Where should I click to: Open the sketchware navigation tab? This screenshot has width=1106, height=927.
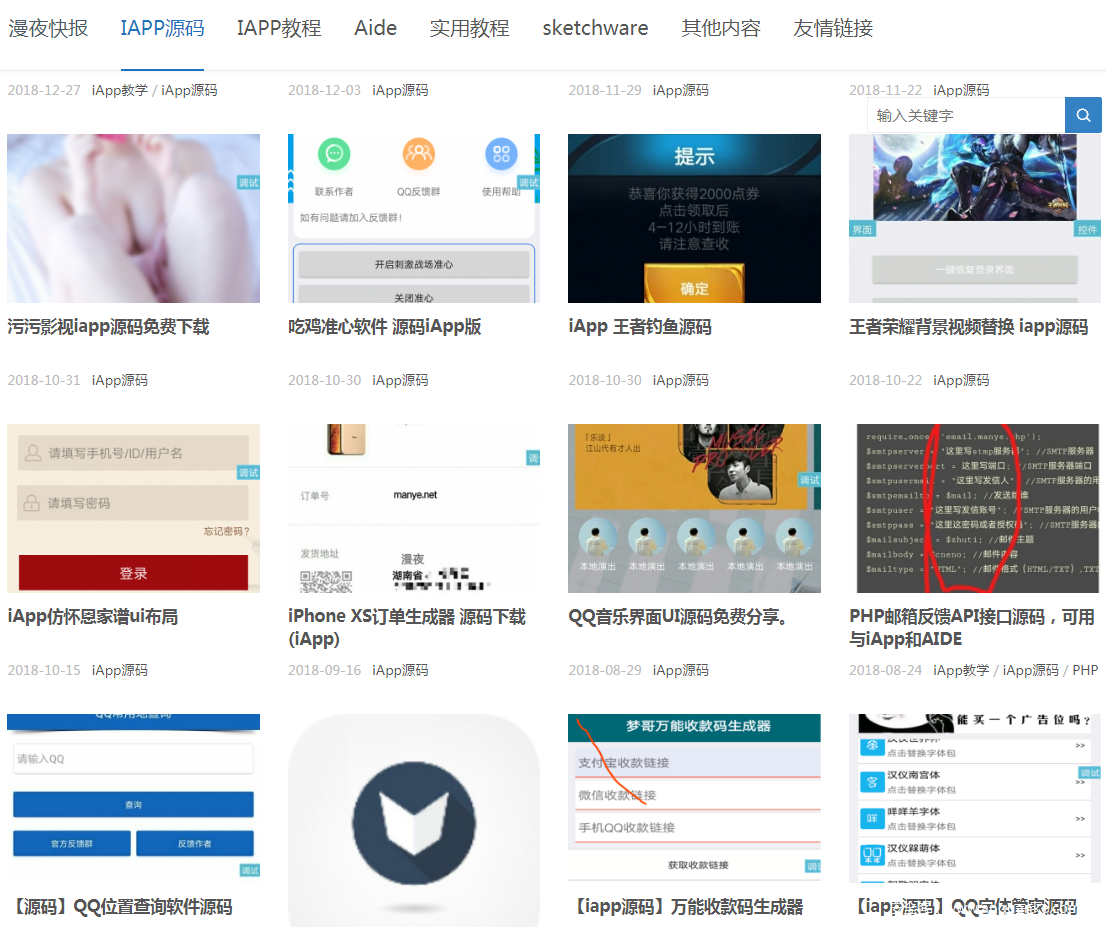(595, 28)
